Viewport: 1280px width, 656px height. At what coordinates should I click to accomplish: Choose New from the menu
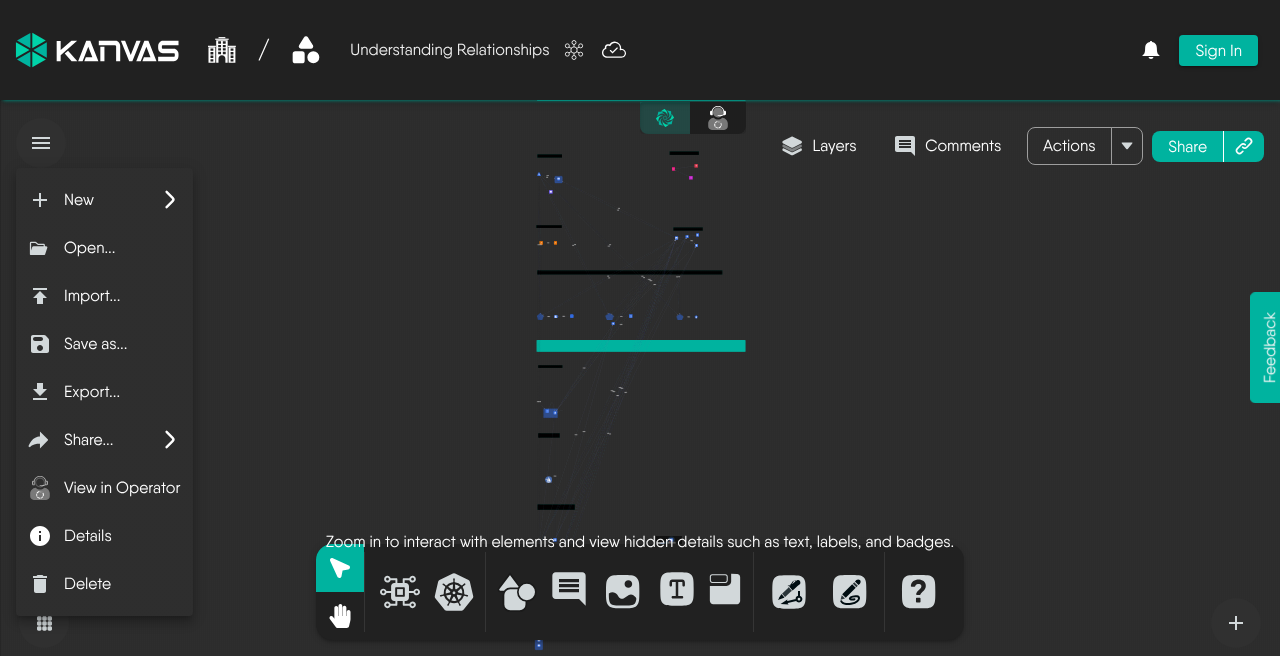point(104,200)
